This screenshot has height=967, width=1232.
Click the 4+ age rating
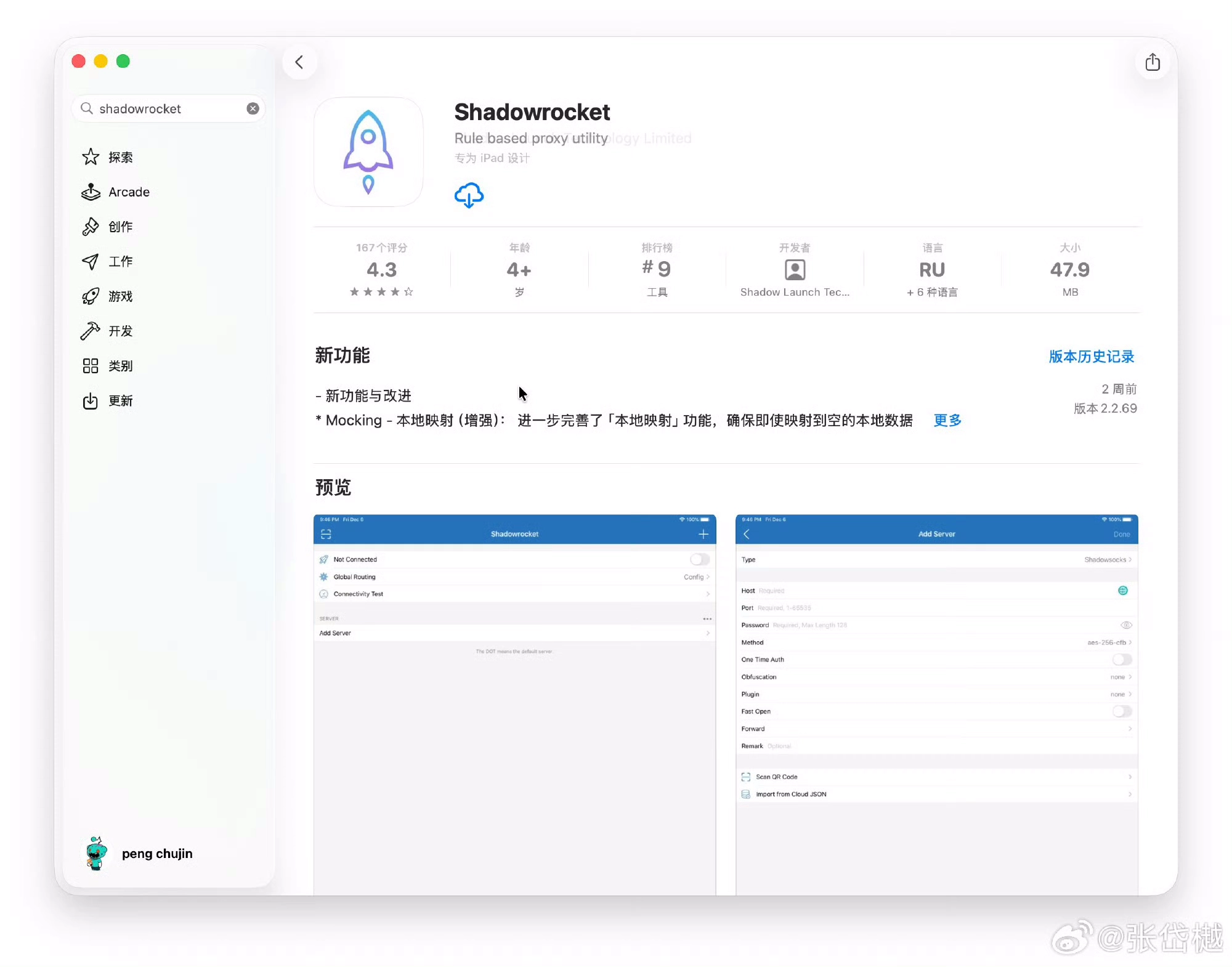pyautogui.click(x=519, y=270)
